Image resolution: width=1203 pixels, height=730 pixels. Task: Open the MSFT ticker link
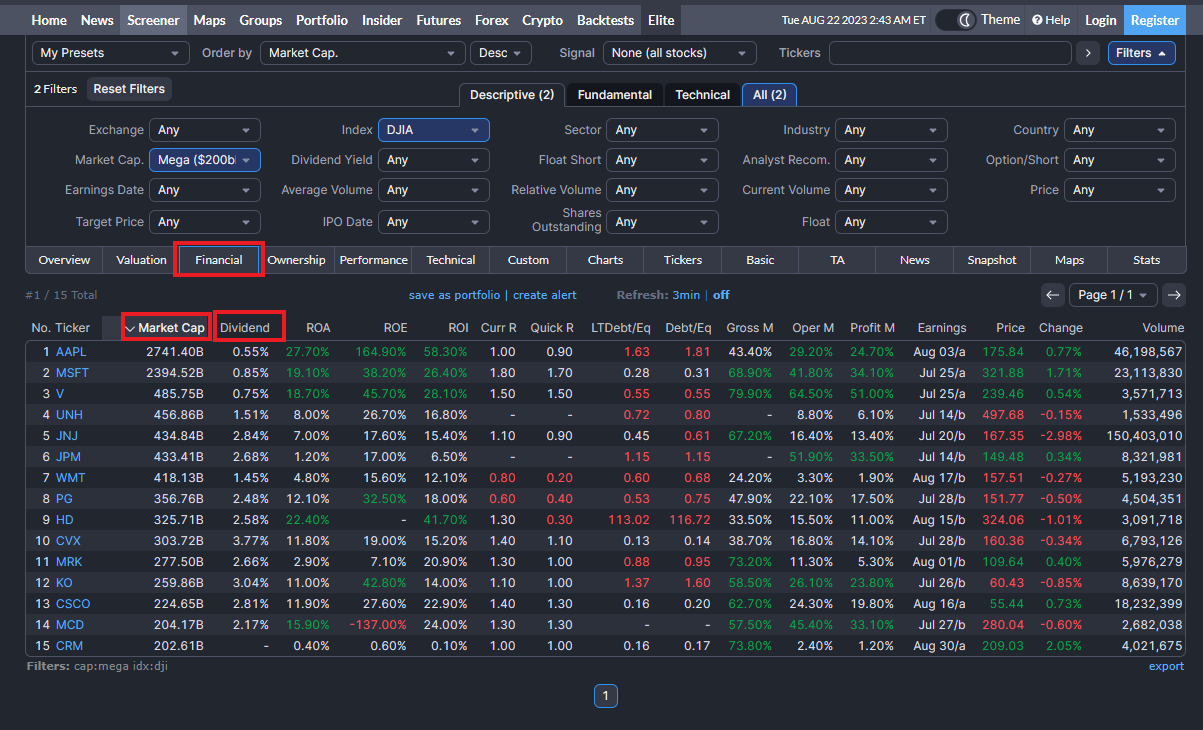point(72,373)
